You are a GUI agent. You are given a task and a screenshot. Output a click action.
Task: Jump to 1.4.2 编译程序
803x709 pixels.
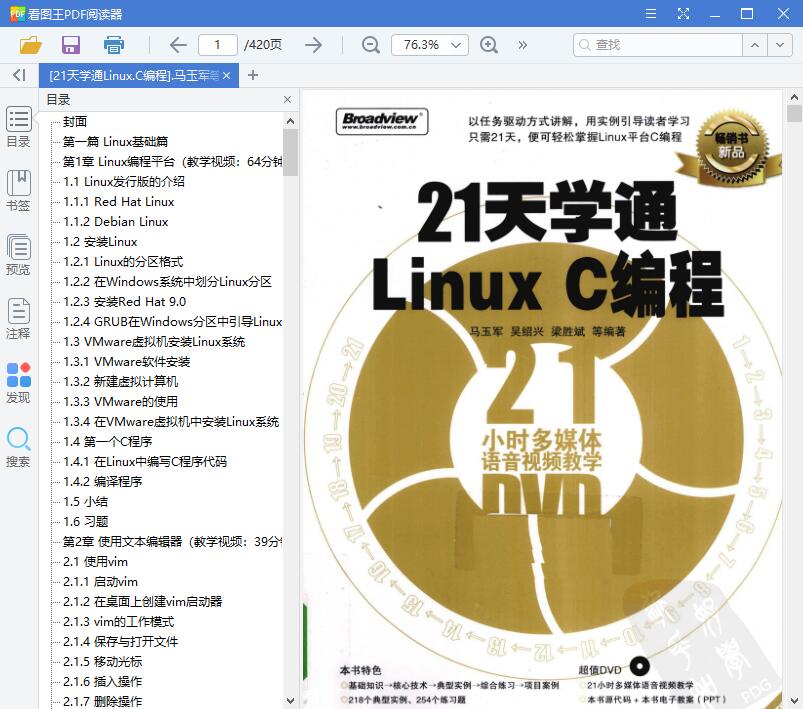coord(102,481)
